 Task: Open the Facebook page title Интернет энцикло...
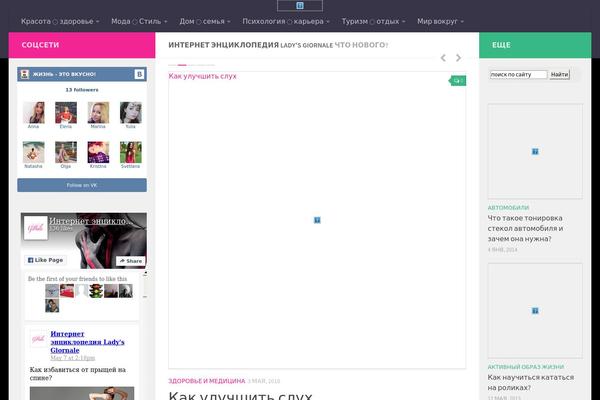coord(91,221)
